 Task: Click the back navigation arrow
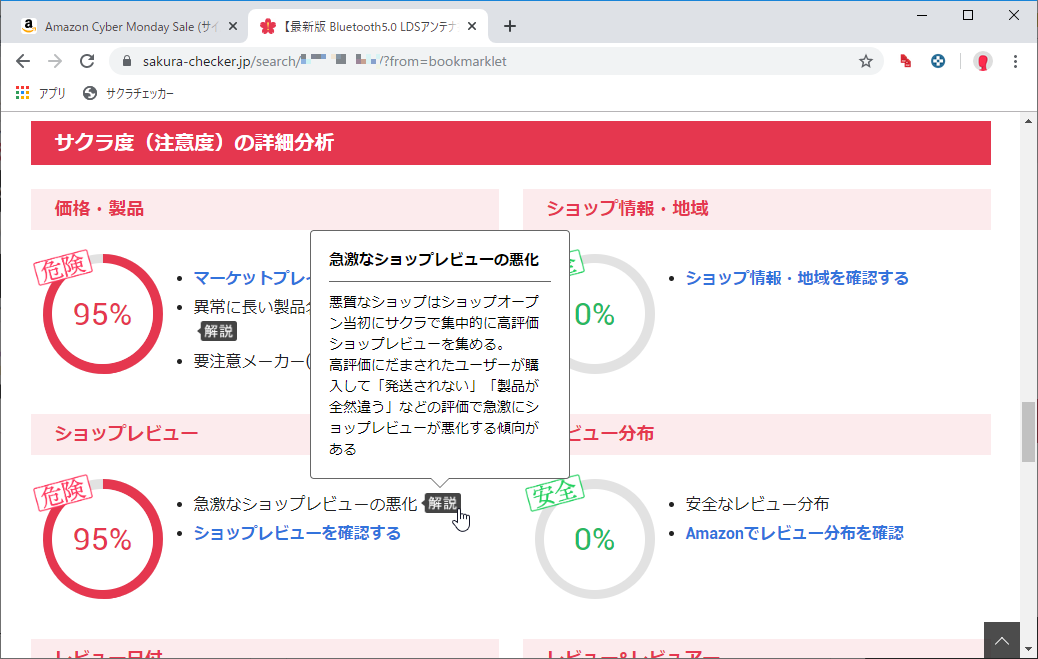[23, 60]
